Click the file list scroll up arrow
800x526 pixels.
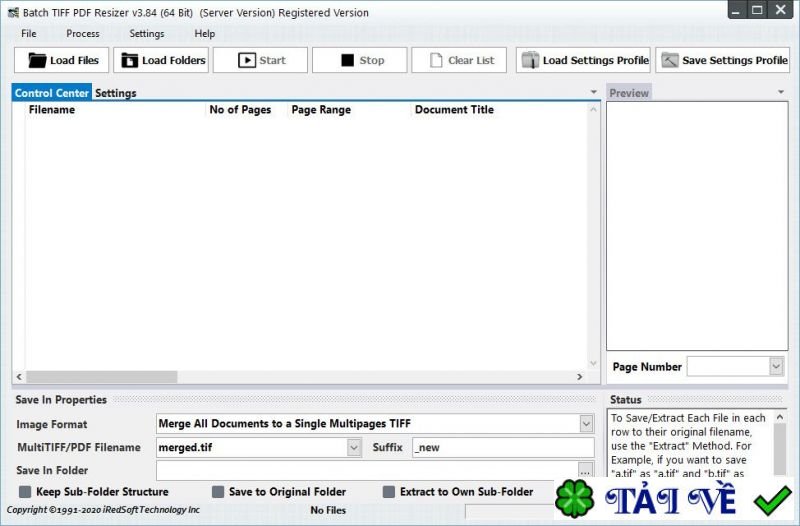pos(593,109)
